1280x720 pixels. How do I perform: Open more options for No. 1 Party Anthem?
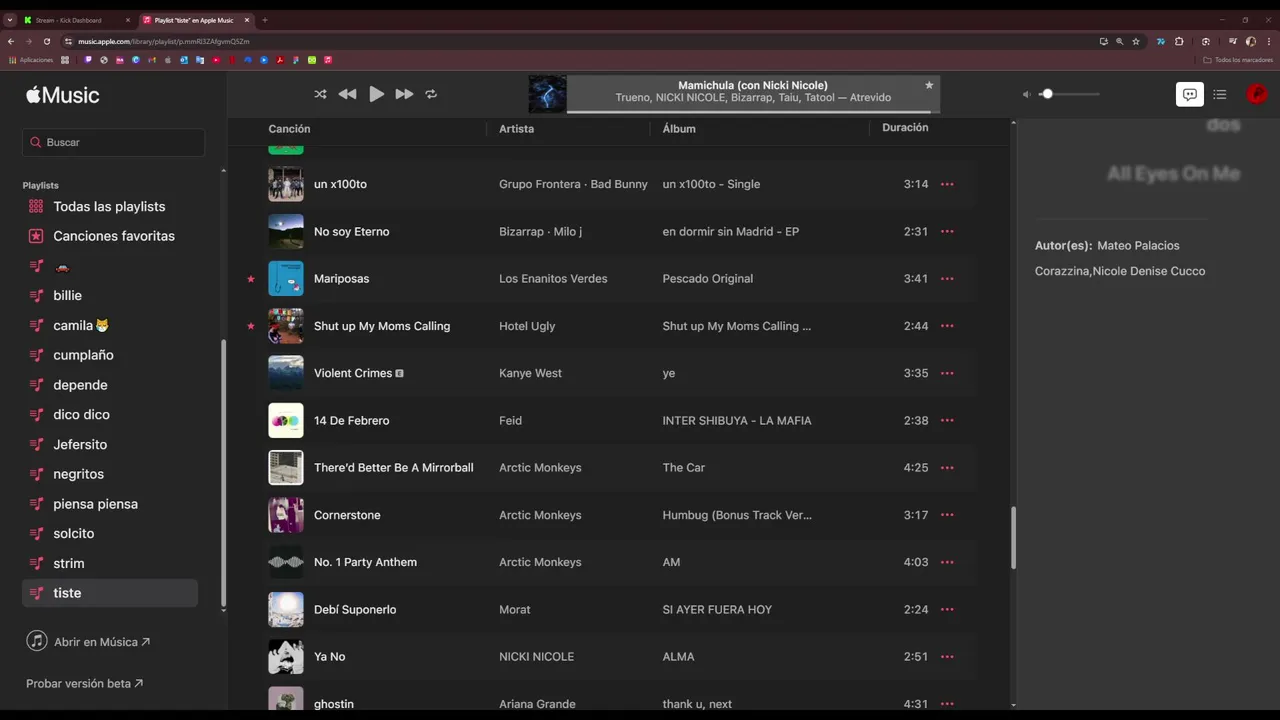click(x=947, y=562)
